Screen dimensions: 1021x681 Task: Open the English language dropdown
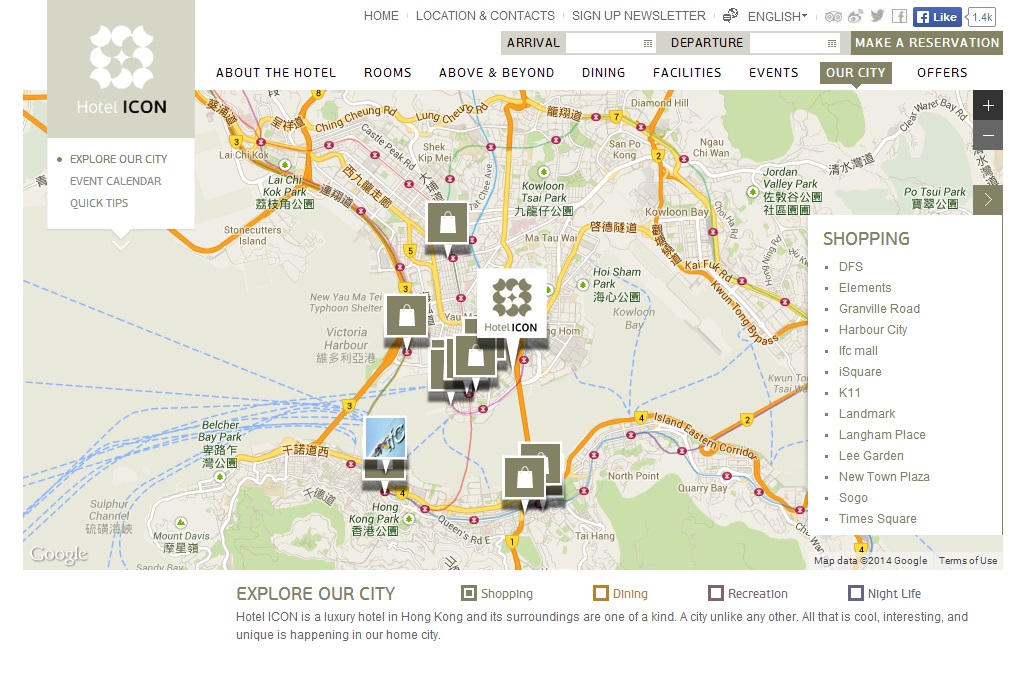[x=777, y=17]
